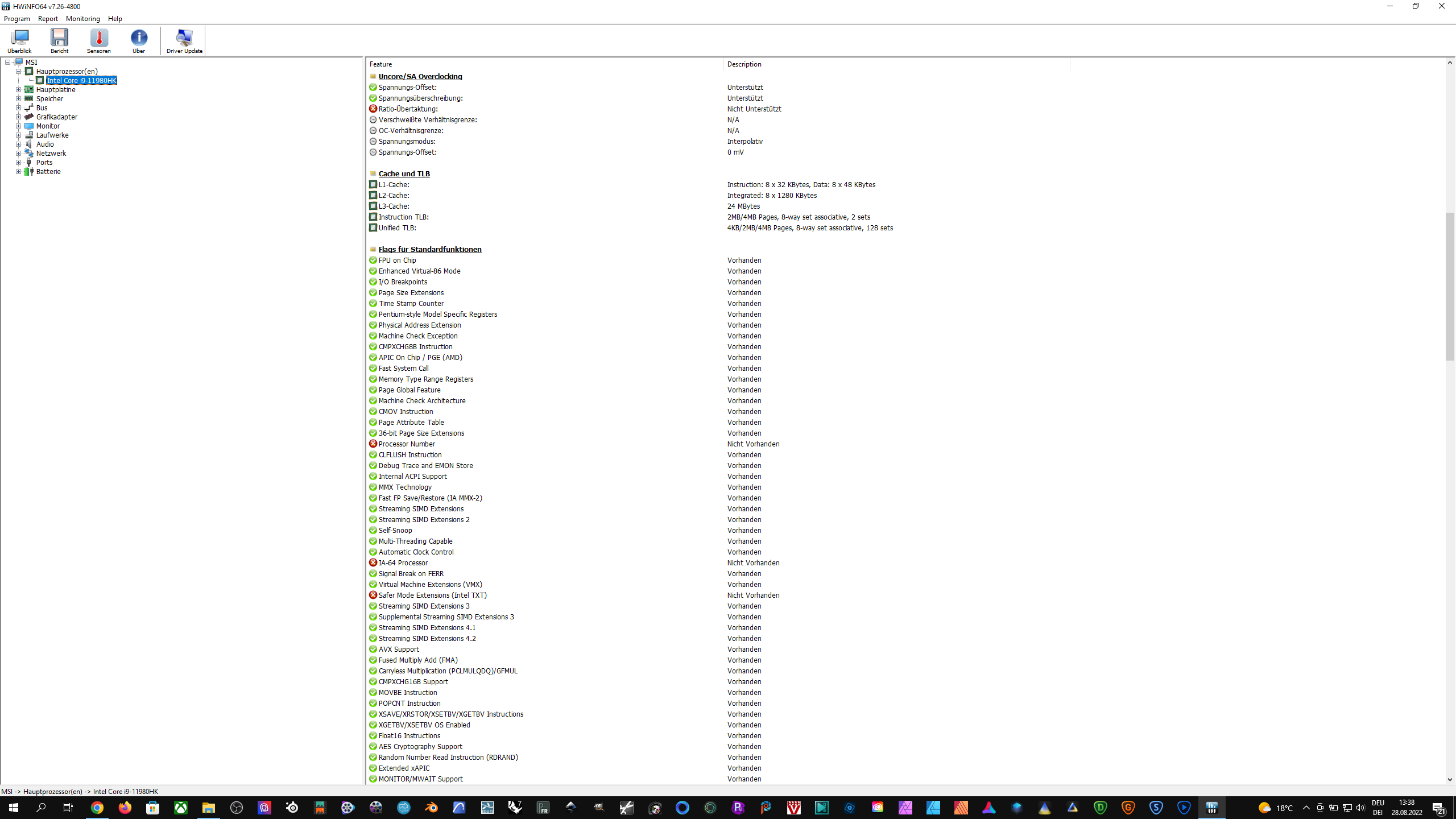Expand the Speicher tree node

pos(18,98)
